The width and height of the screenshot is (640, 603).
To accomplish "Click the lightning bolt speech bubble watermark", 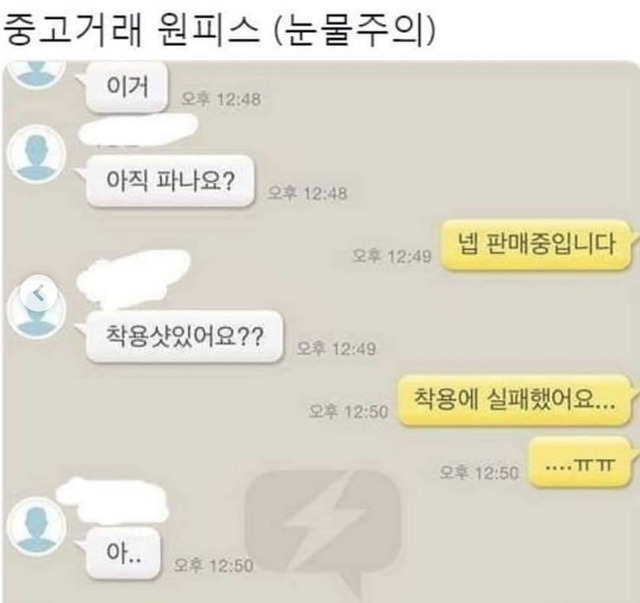I will [x=322, y=531].
